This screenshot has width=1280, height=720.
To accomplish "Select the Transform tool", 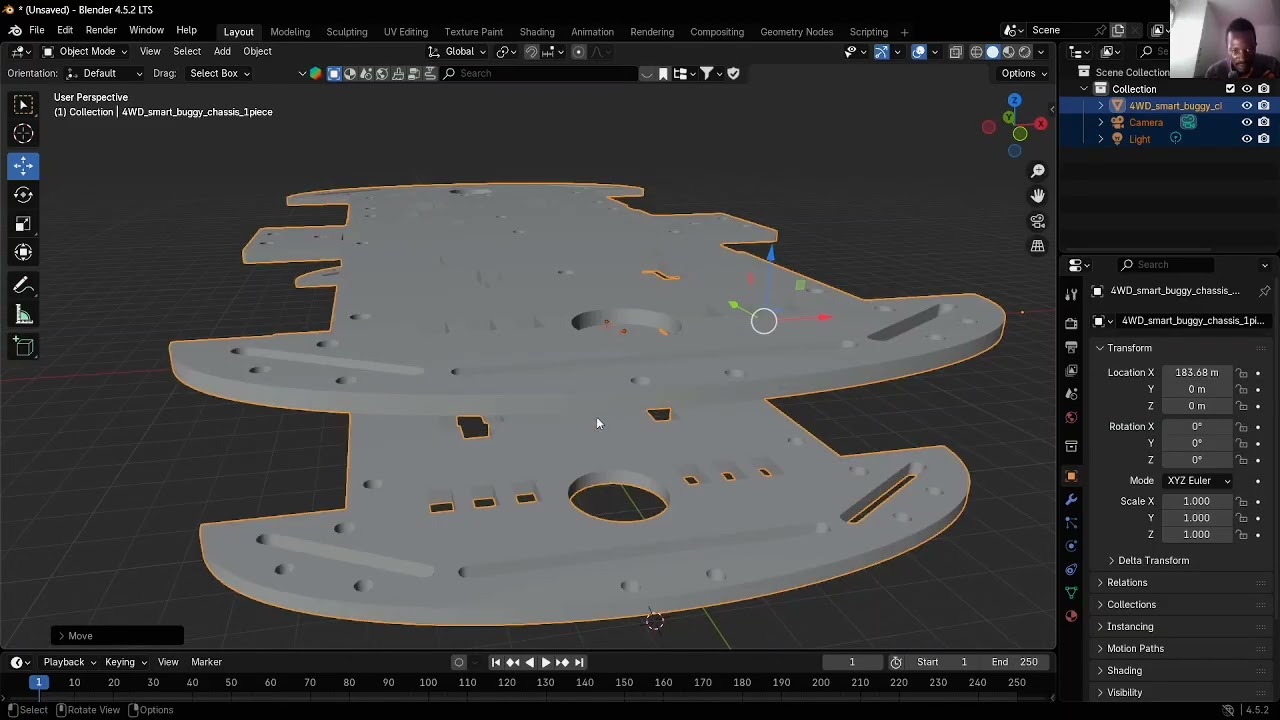I will [24, 253].
